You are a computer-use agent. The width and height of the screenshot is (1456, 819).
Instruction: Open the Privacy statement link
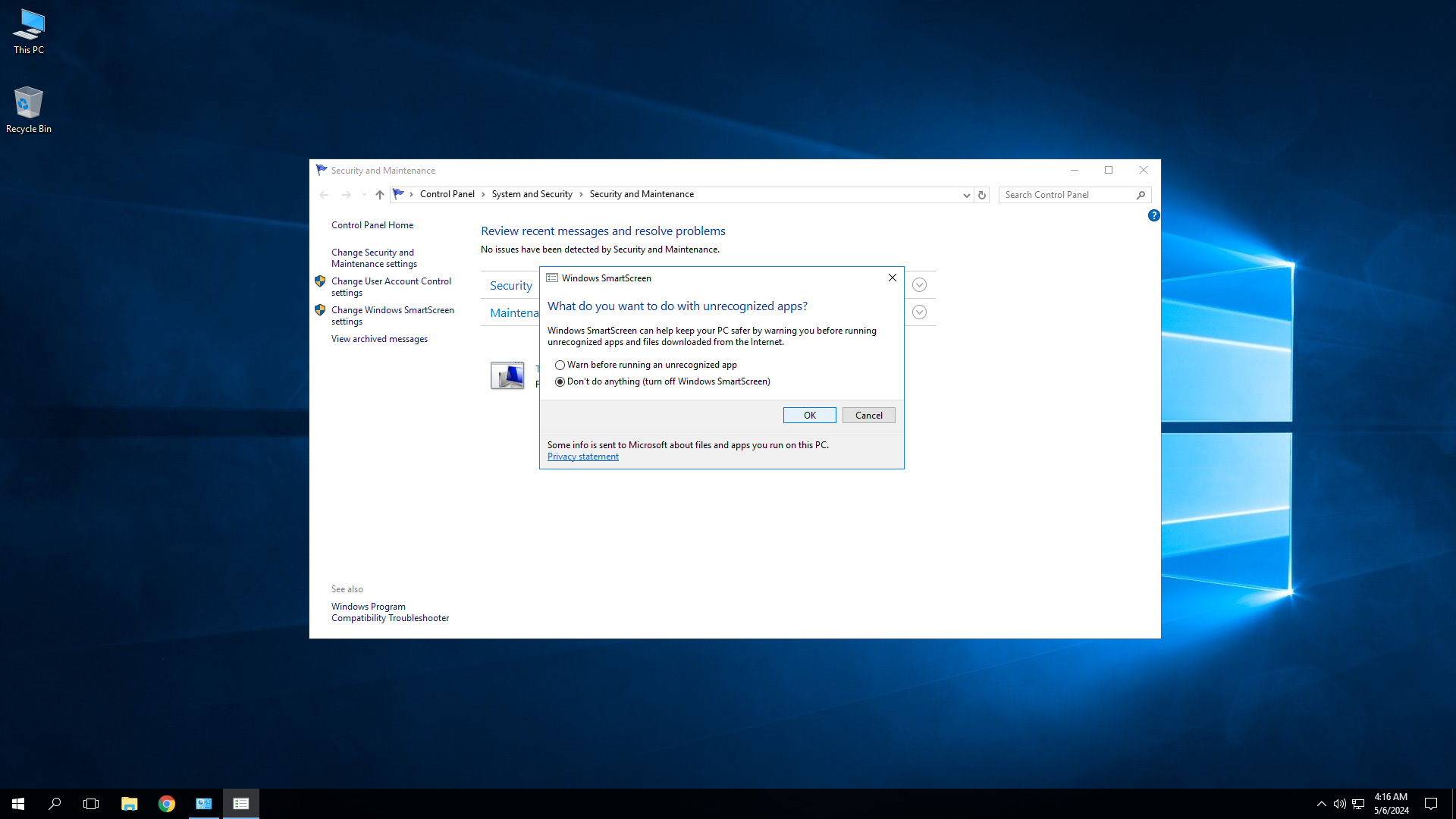click(582, 457)
